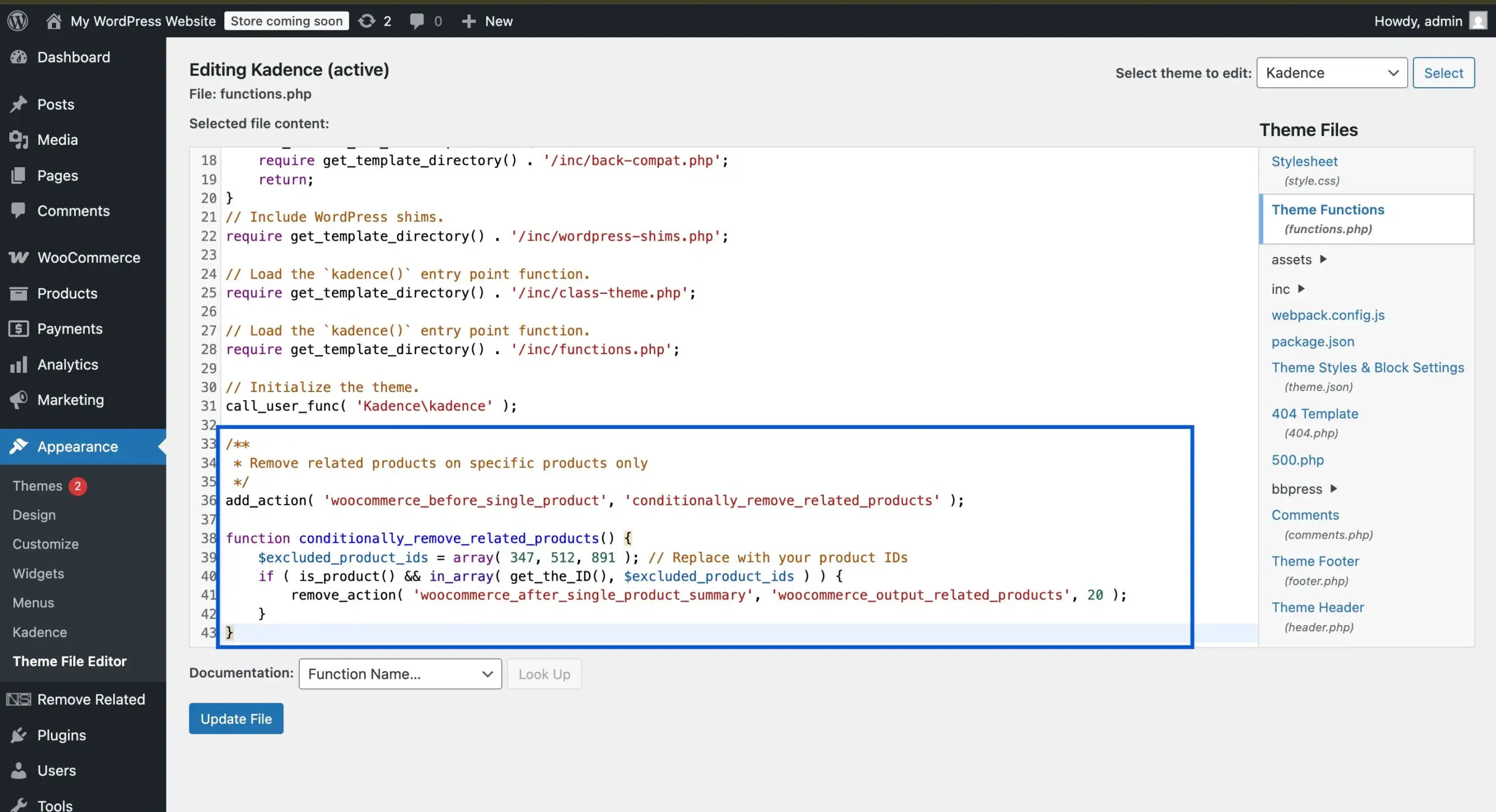
Task: Click the WooCommerce logo icon
Action: (19, 258)
